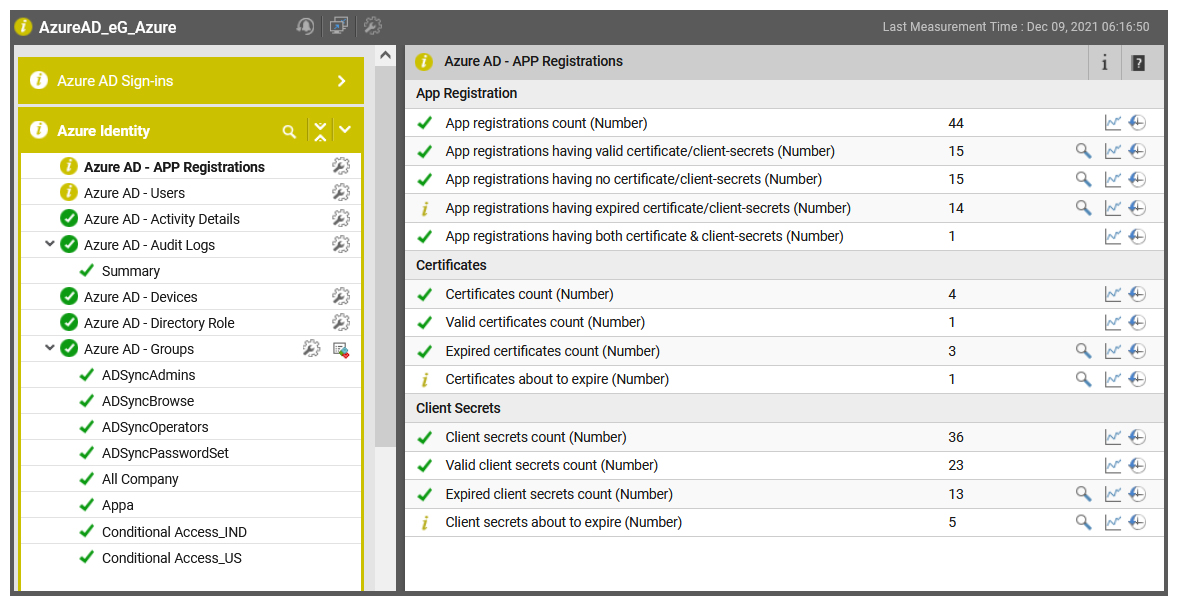The height and width of the screenshot is (606, 1178).
Task: Click value 36 for Client secrets count
Action: point(956,437)
